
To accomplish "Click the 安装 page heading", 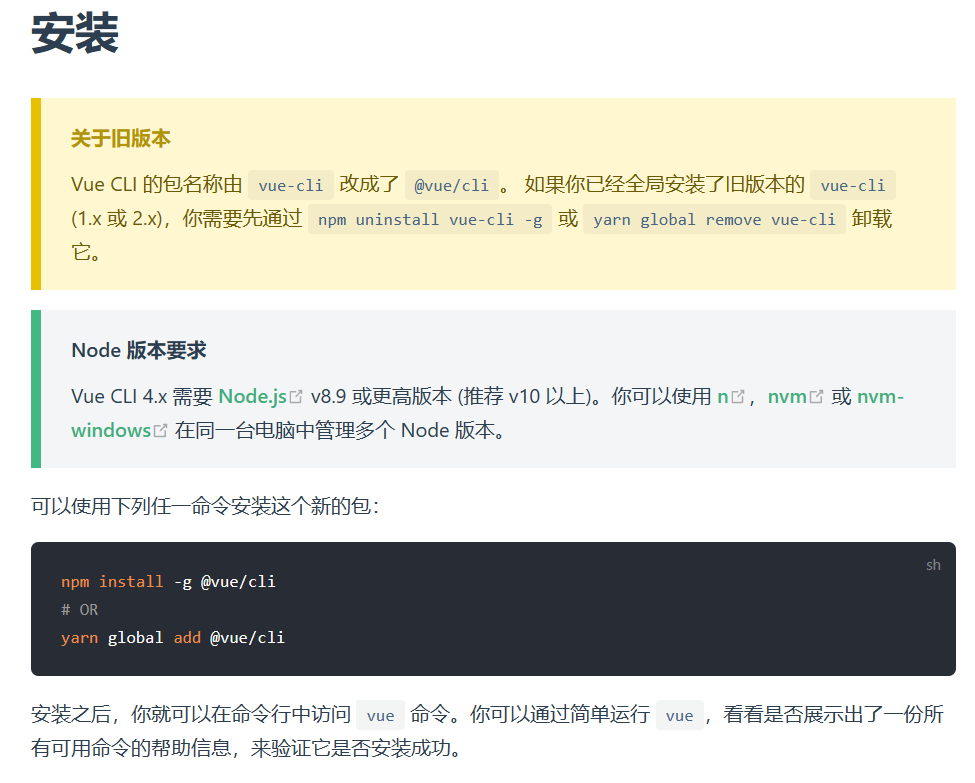I will point(75,33).
